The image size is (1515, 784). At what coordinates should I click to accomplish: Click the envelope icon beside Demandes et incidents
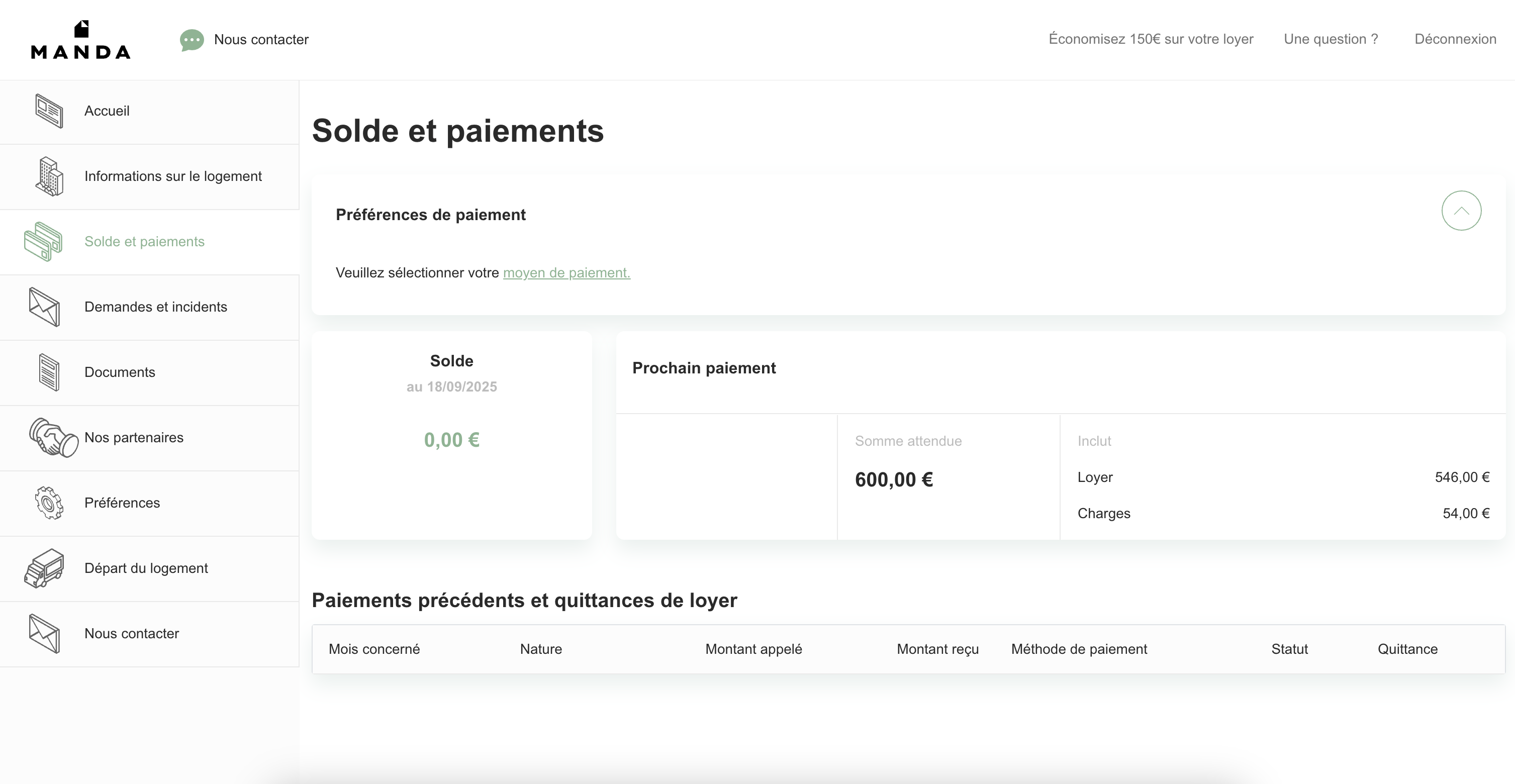44,307
